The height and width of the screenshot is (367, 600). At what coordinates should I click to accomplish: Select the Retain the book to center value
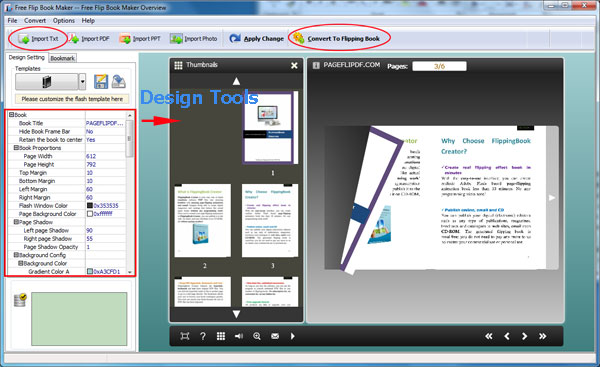coord(105,140)
